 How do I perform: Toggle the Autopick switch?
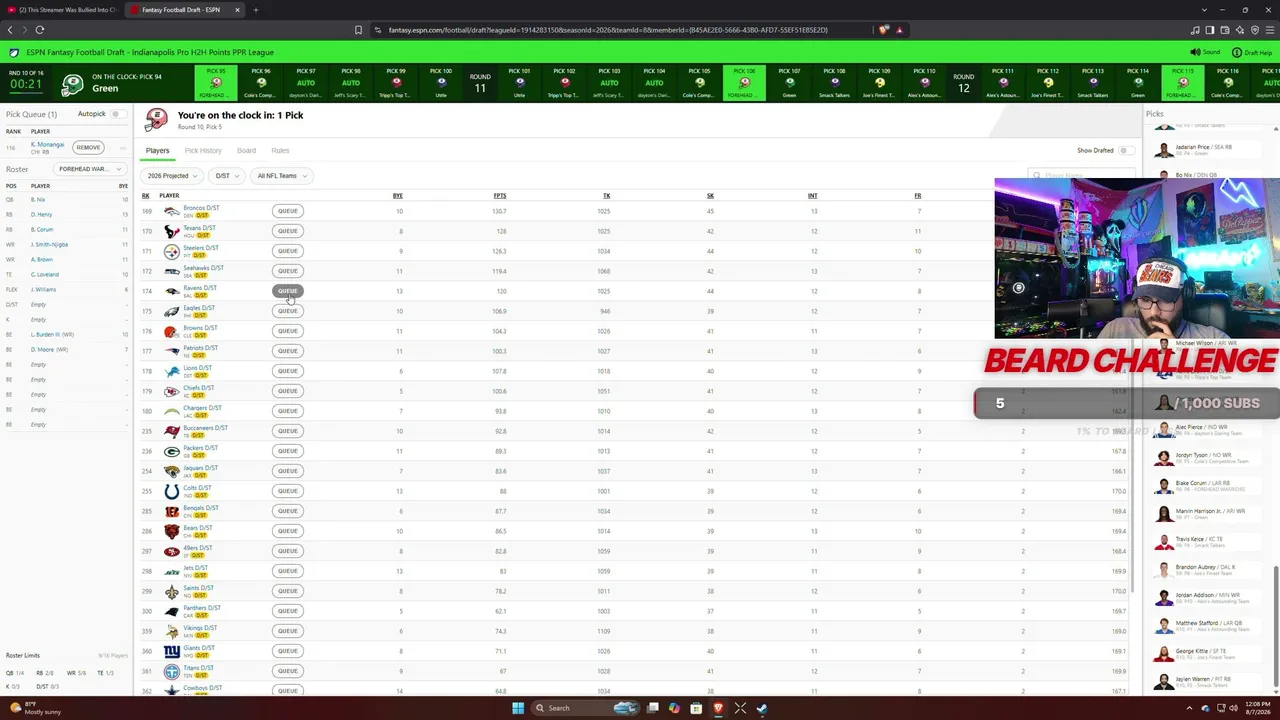tap(116, 114)
